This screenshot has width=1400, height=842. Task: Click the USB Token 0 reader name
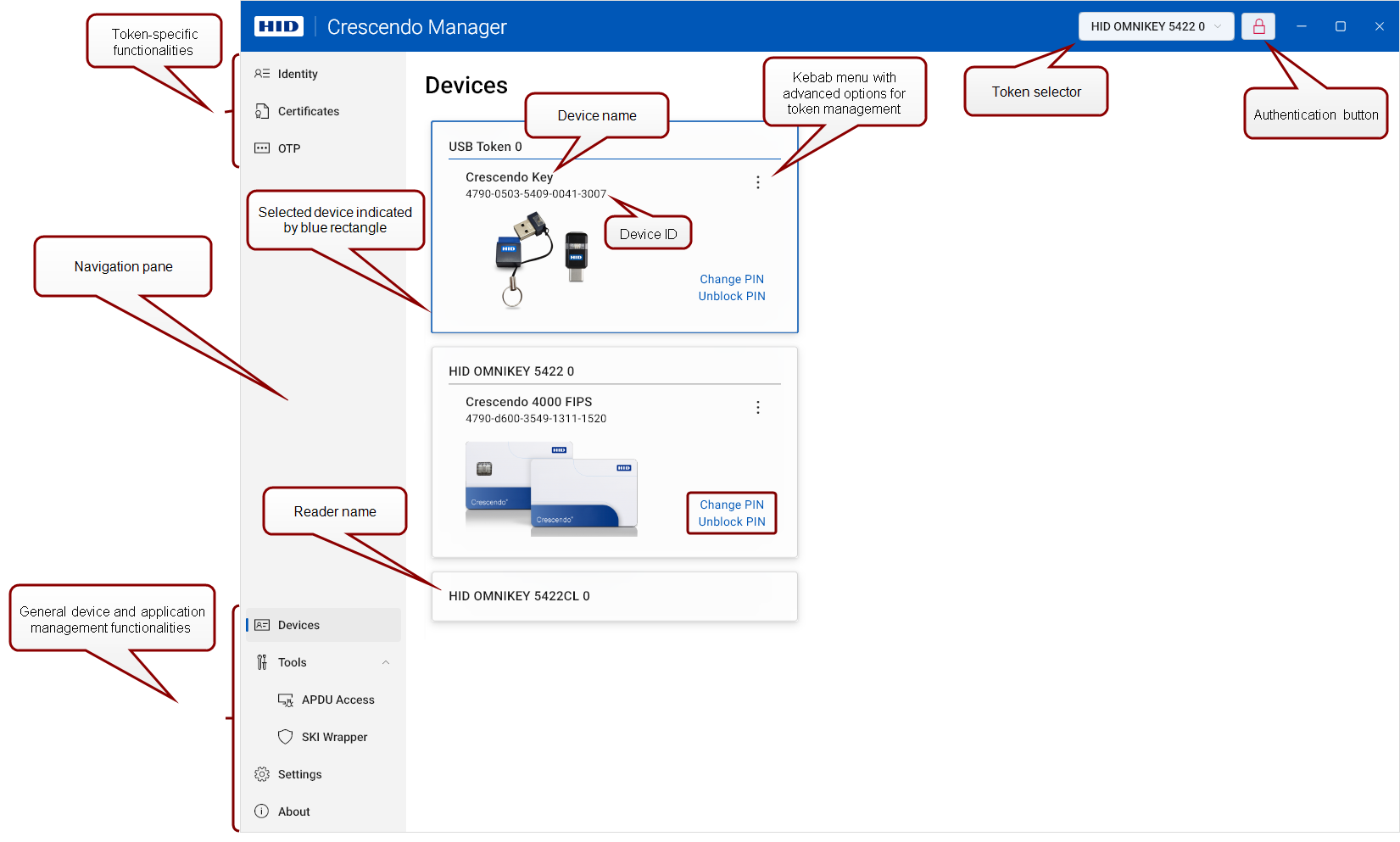[485, 147]
